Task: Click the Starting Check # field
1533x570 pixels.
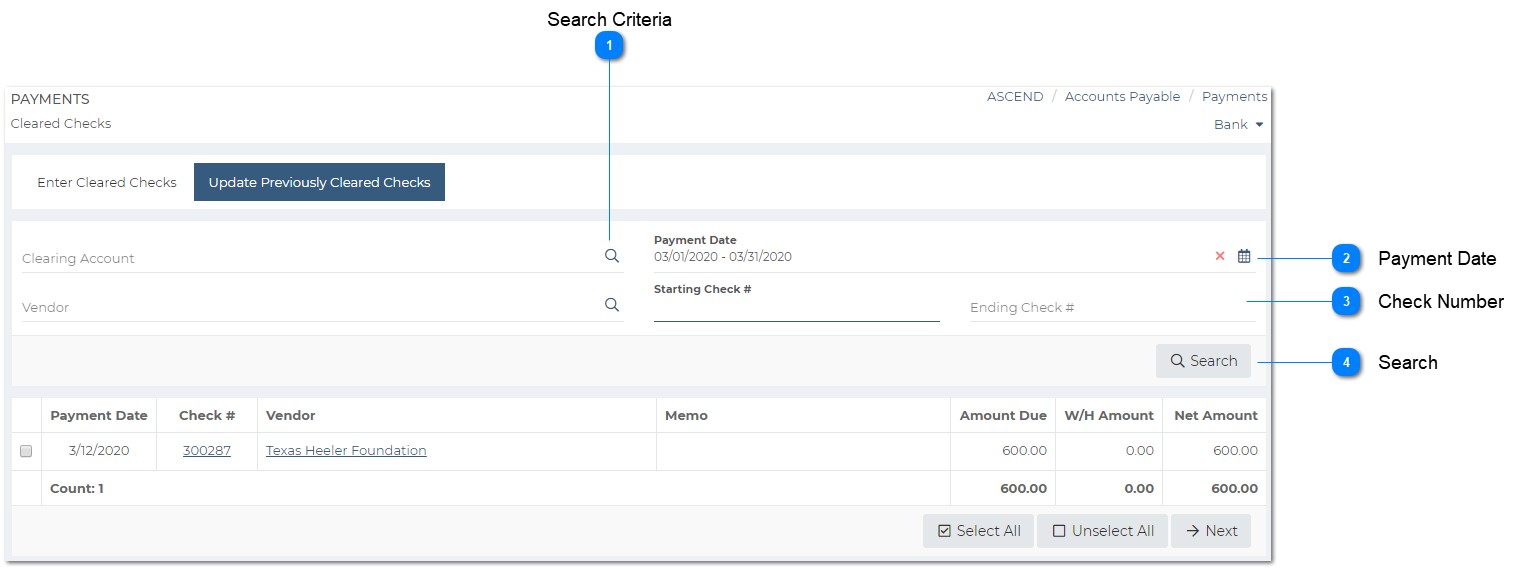Action: point(797,309)
